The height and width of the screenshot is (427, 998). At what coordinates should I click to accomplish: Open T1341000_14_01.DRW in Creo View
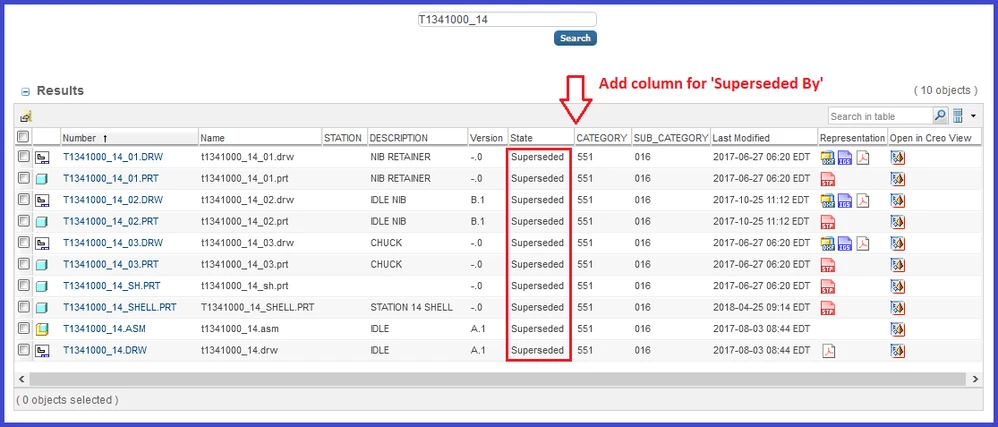tap(897, 157)
